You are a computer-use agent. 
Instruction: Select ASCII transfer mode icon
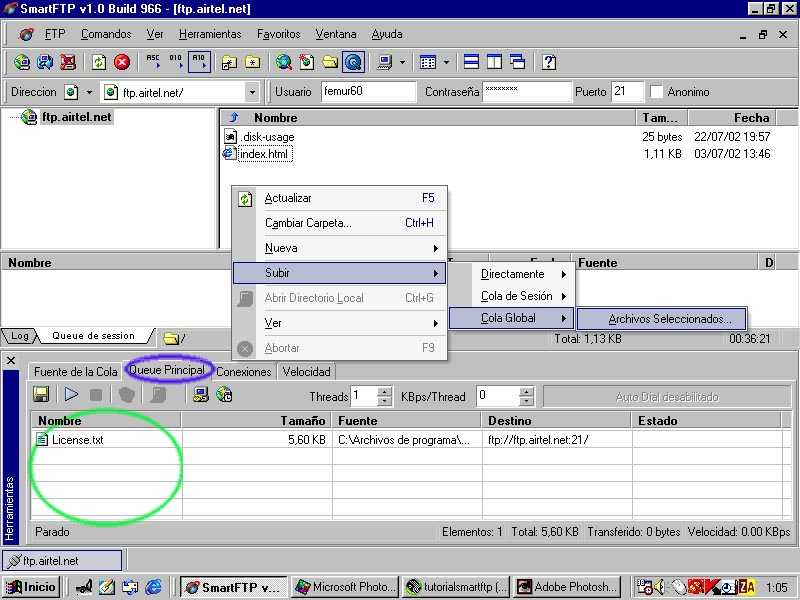[153, 62]
